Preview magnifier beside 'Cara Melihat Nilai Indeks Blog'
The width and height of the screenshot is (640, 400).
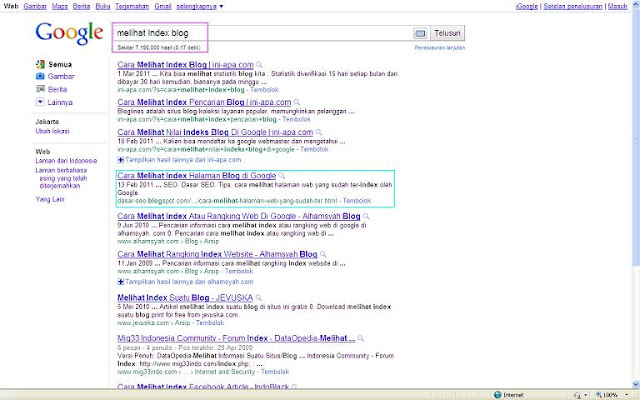pyautogui.click(x=318, y=132)
